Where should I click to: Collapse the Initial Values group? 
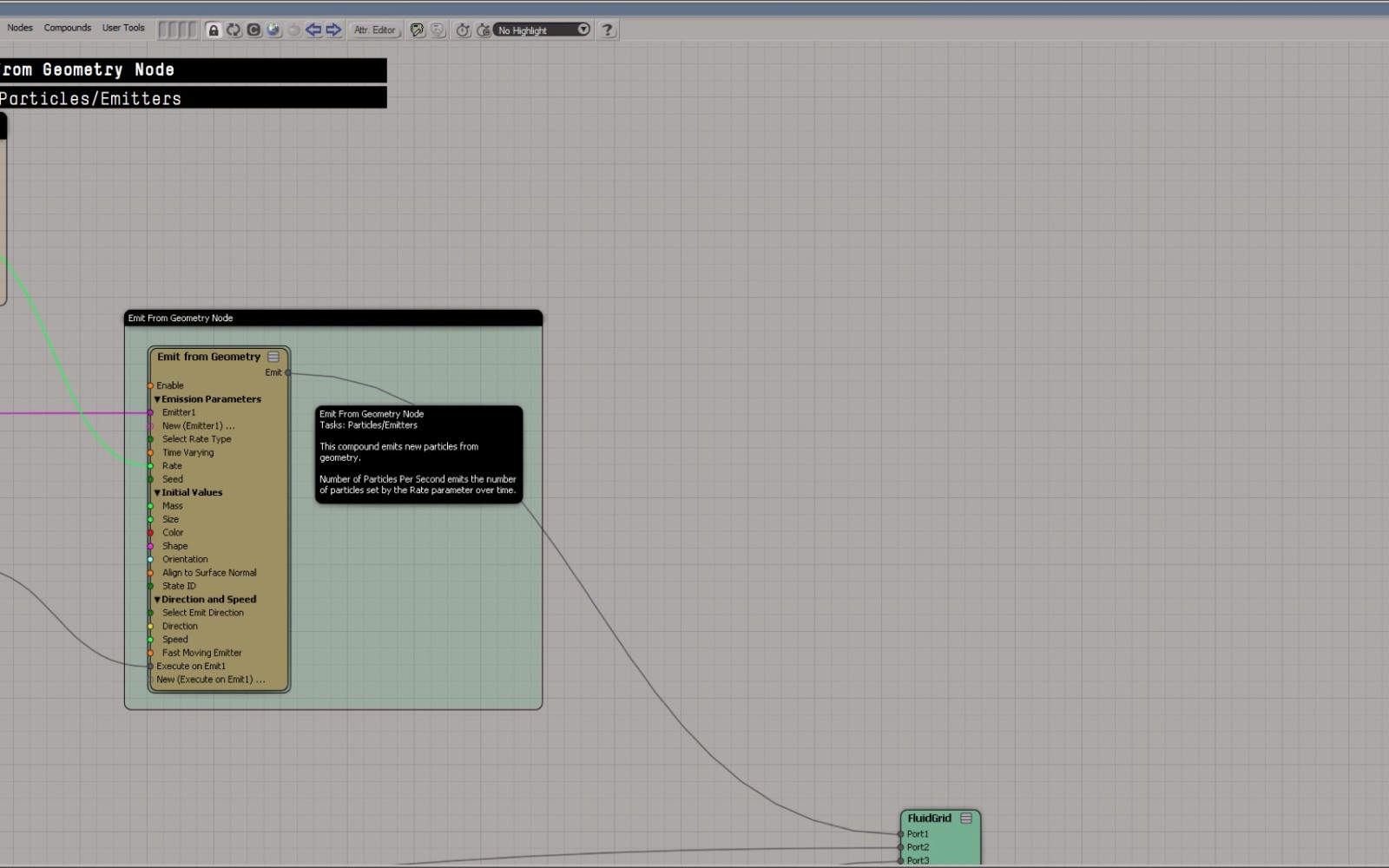(x=157, y=492)
